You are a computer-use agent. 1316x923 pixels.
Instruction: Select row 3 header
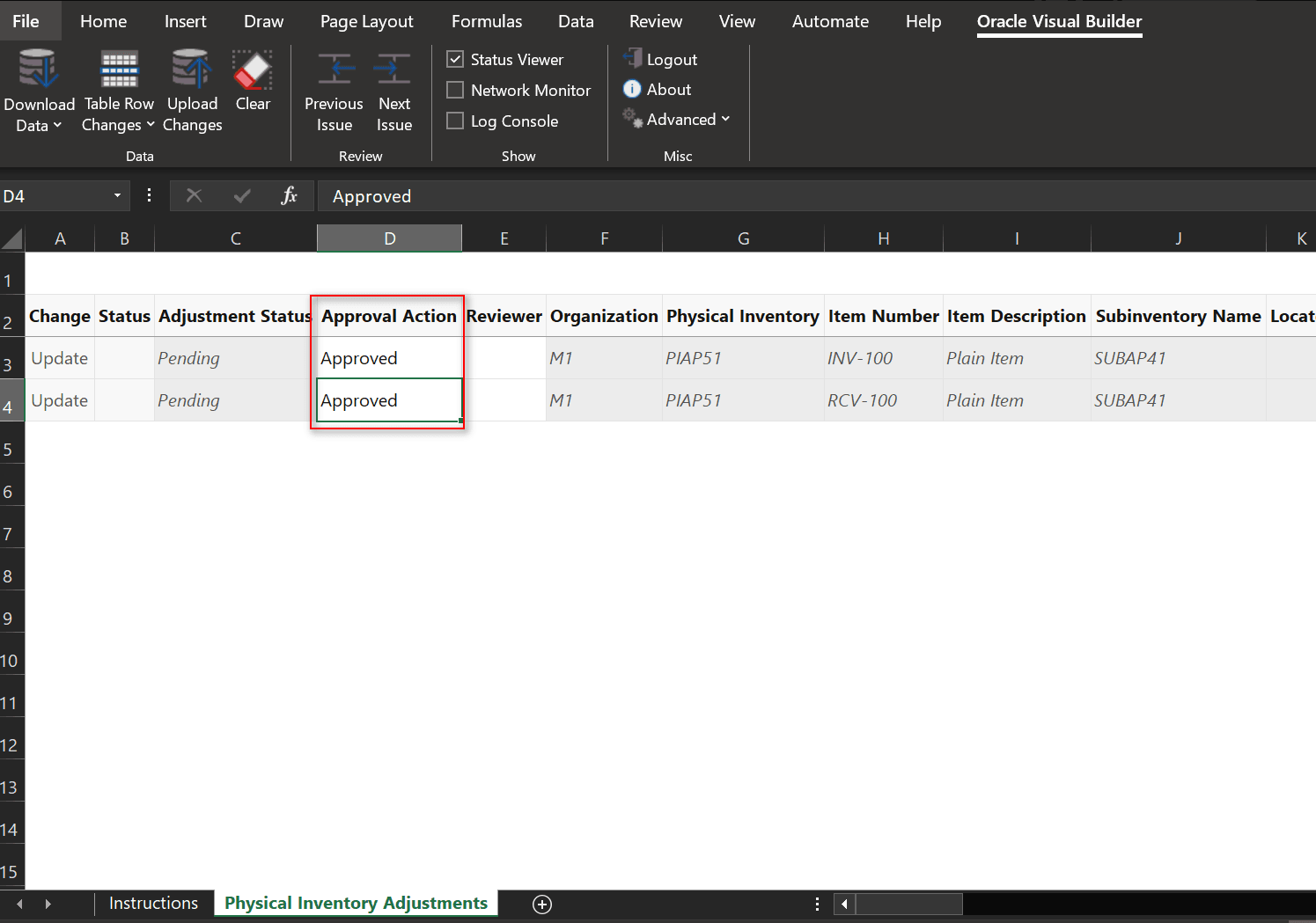12,359
